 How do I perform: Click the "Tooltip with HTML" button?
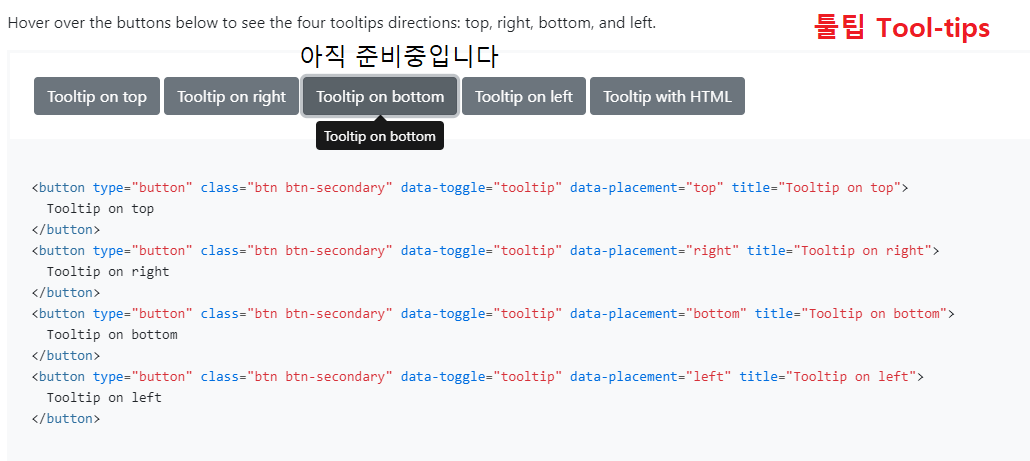667,96
